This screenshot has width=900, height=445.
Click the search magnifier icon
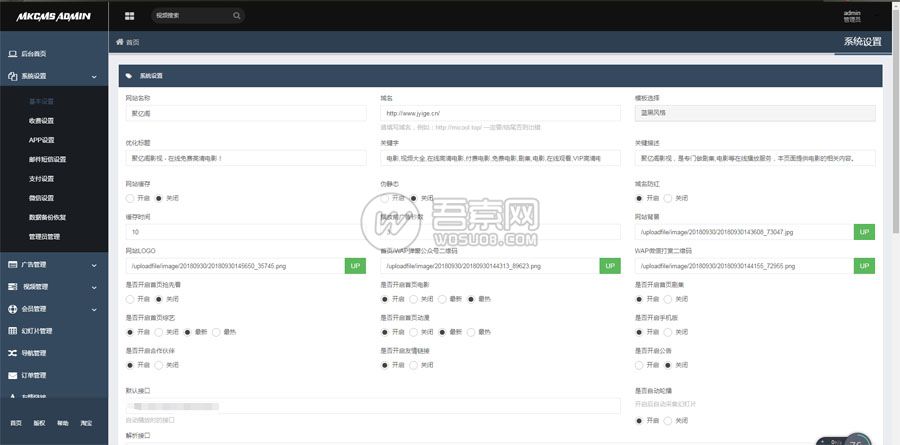236,16
